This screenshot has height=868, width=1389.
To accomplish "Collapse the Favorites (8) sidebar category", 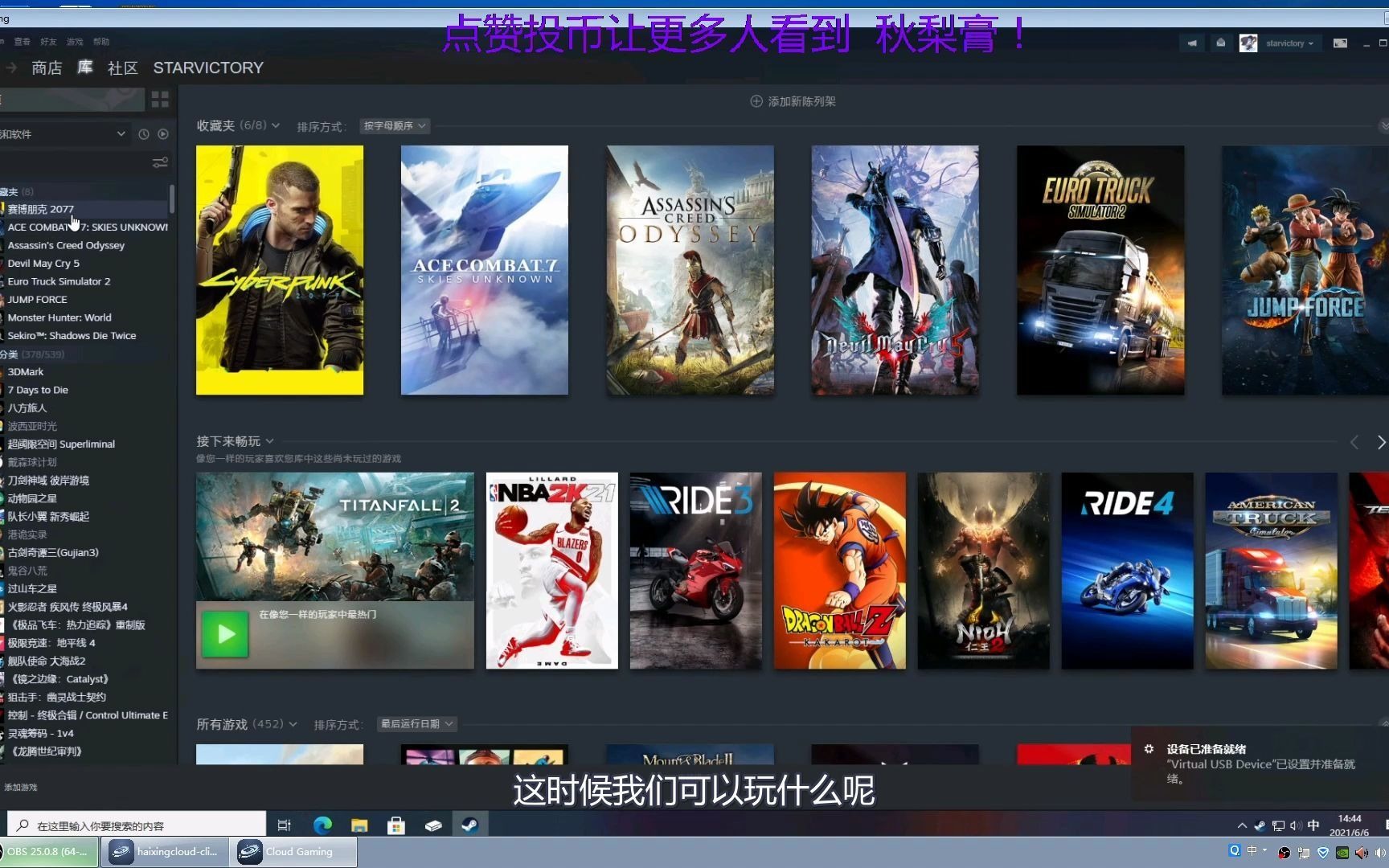I will [x=17, y=191].
